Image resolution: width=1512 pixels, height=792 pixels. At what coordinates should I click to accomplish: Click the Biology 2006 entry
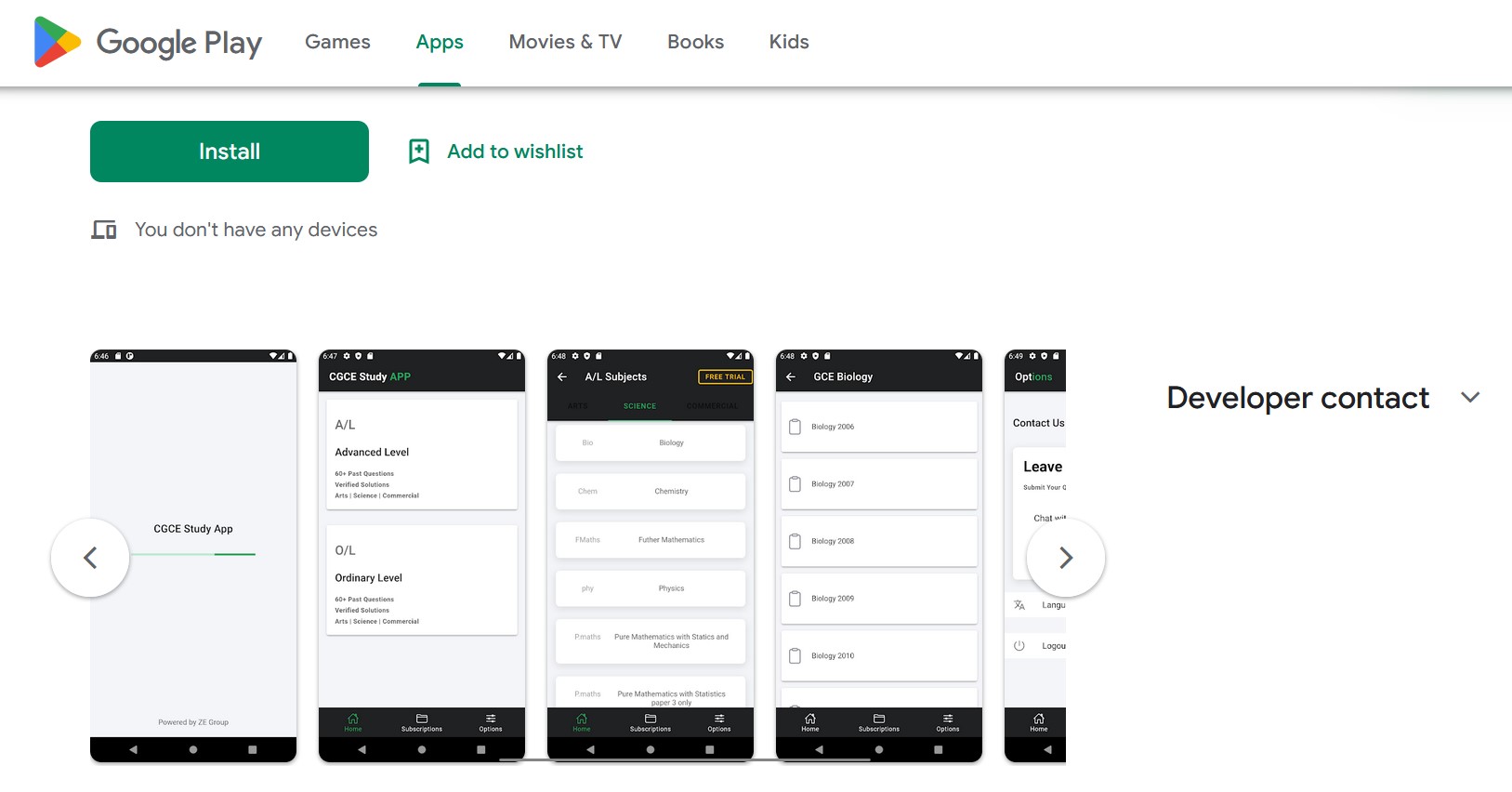879,427
